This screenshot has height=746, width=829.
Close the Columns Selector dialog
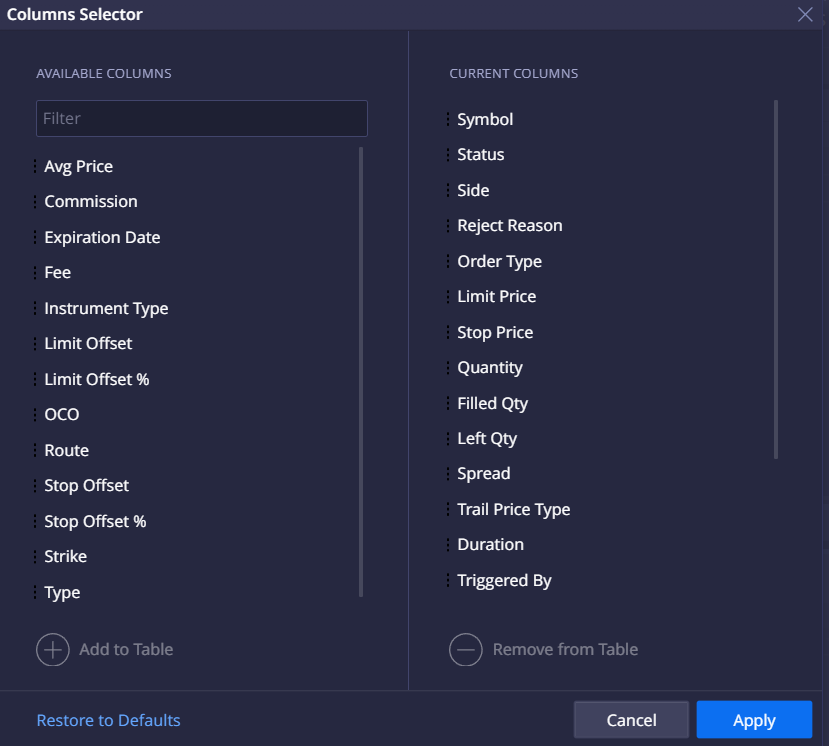pos(805,14)
